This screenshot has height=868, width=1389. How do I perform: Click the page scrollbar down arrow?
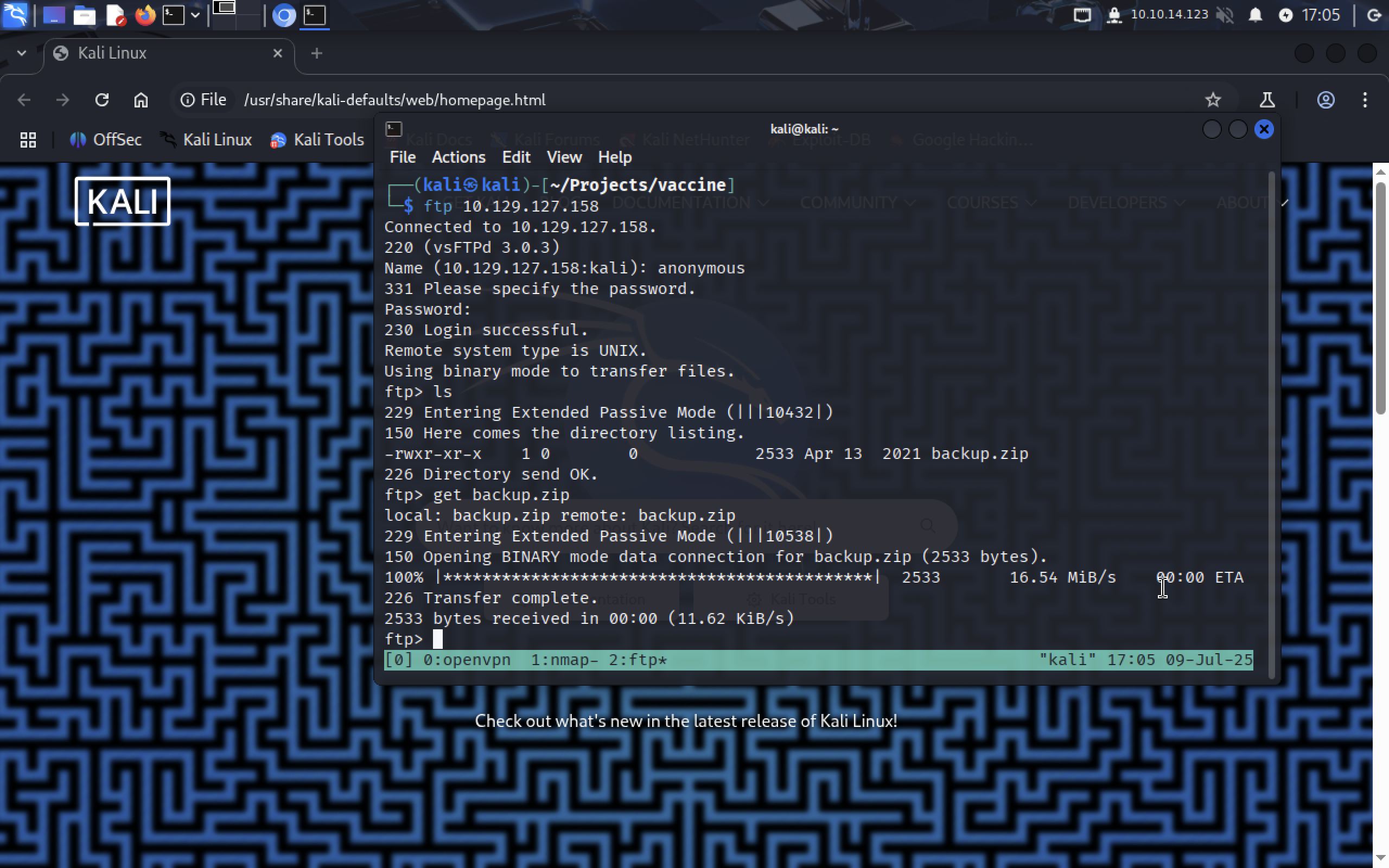[1380, 859]
